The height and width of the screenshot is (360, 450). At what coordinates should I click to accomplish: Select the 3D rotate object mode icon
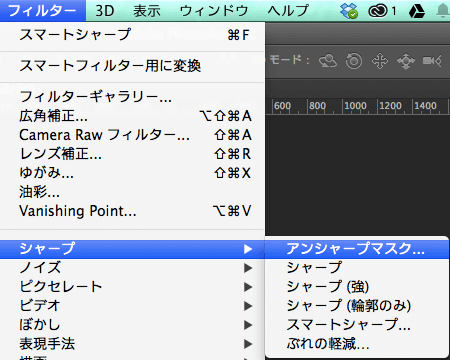tap(328, 61)
